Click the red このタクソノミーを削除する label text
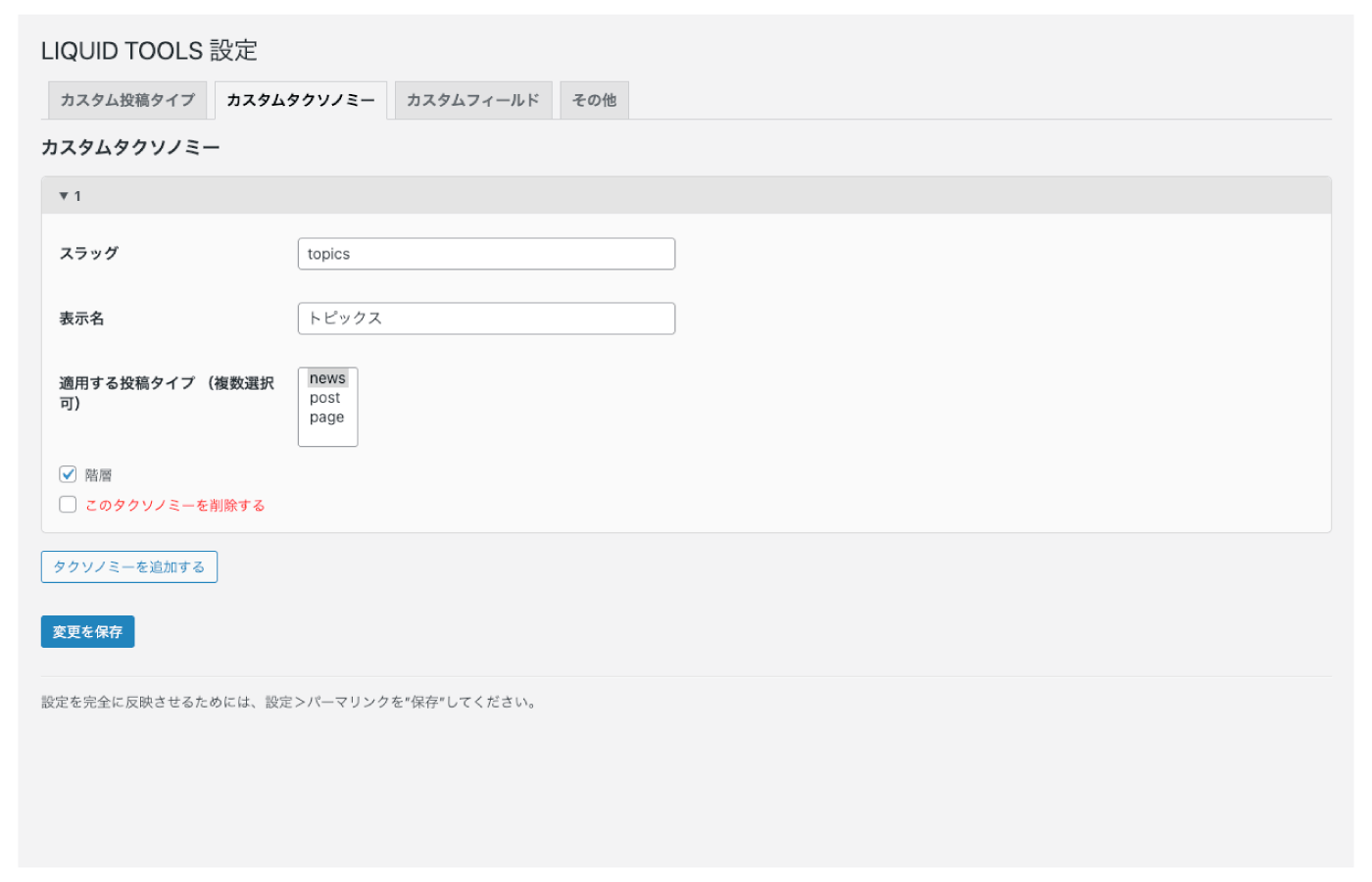Image resolution: width=1372 pixels, height=882 pixels. pos(174,506)
